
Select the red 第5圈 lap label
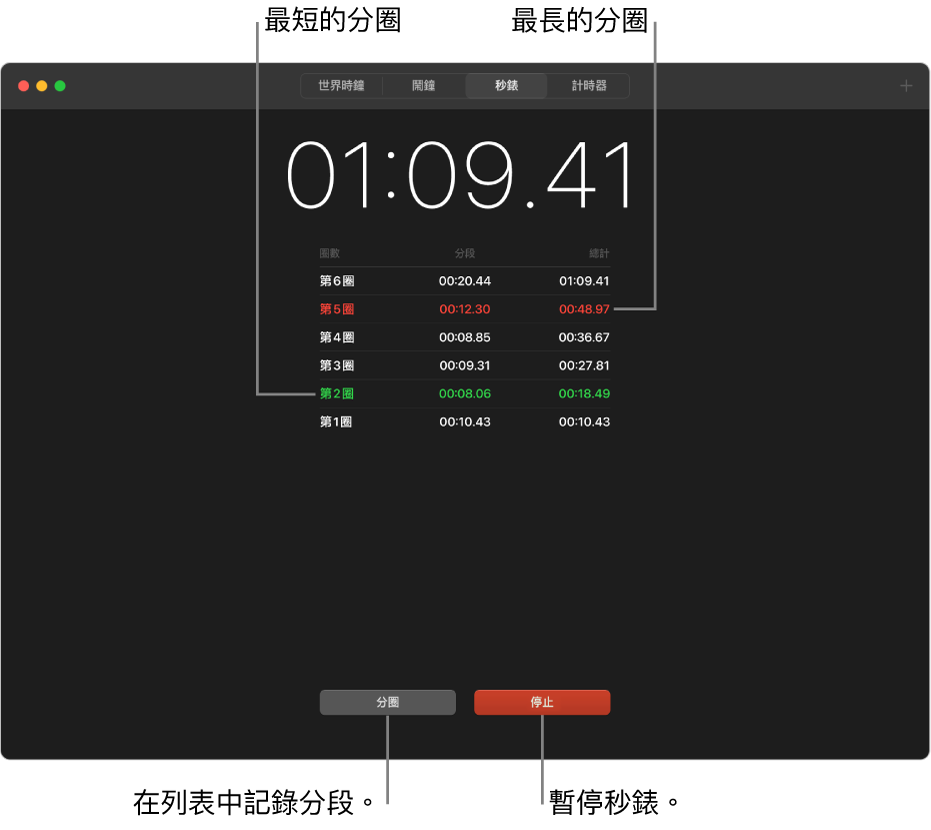tap(337, 309)
